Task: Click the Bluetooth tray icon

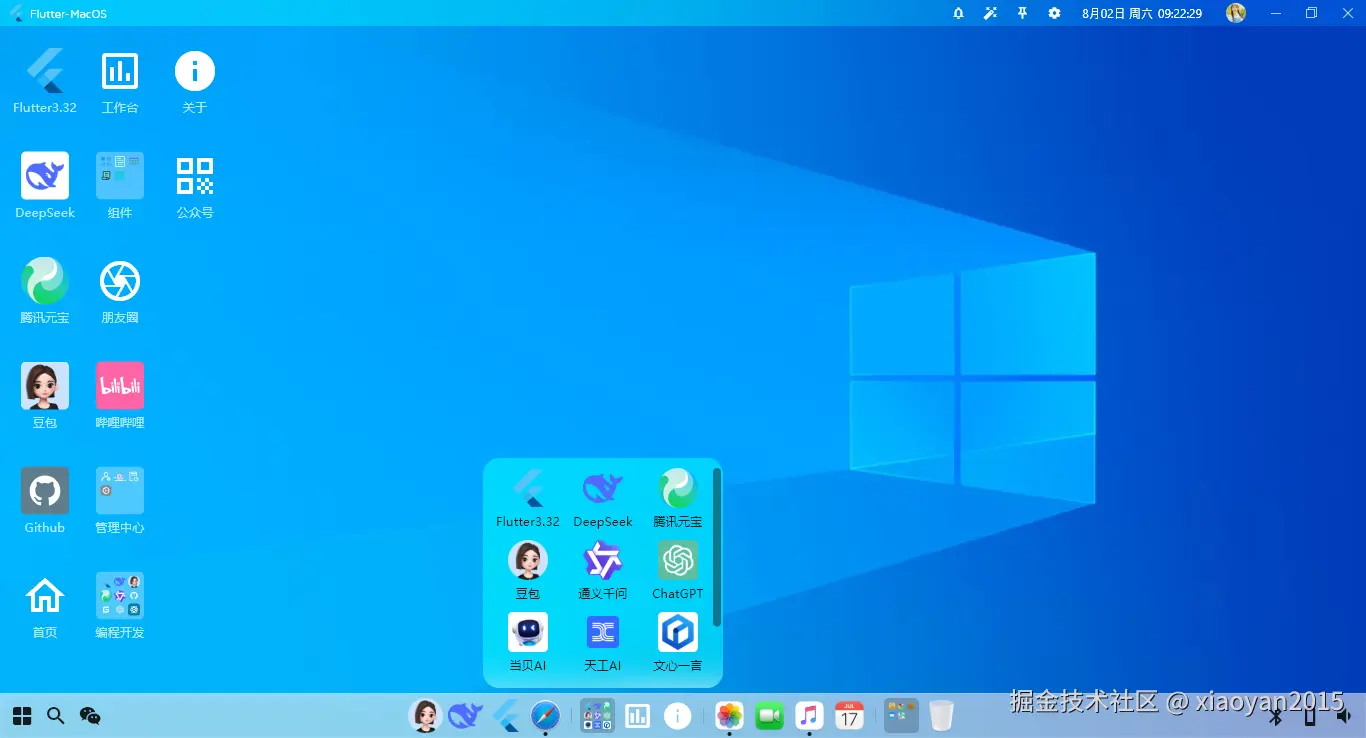Action: [1276, 716]
